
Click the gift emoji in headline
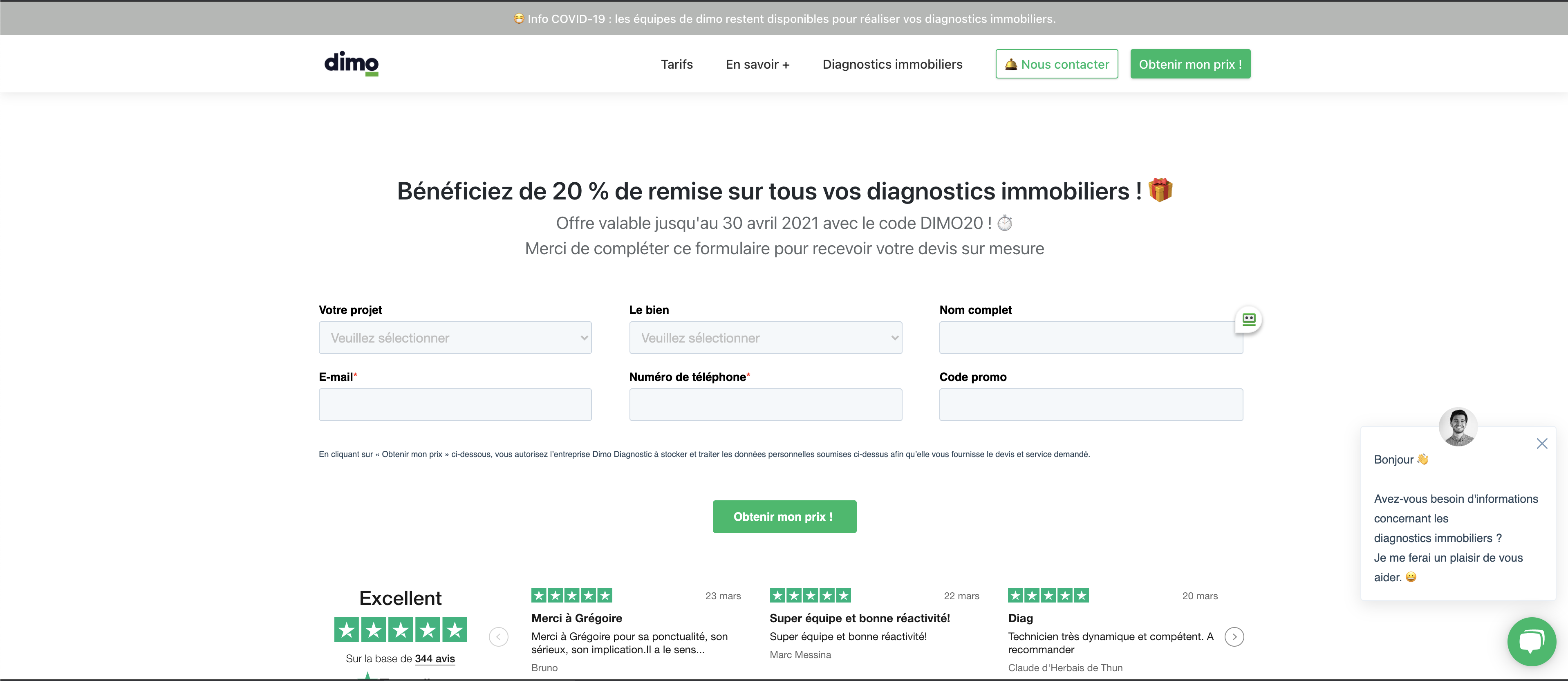click(x=1160, y=190)
